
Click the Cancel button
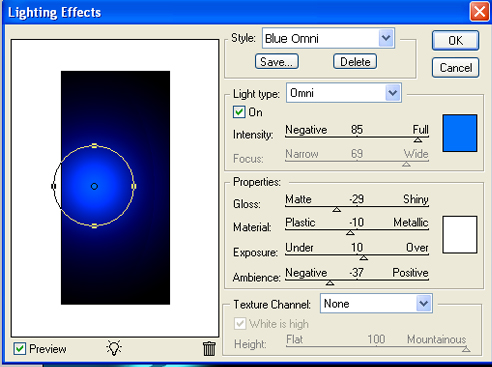pos(456,68)
